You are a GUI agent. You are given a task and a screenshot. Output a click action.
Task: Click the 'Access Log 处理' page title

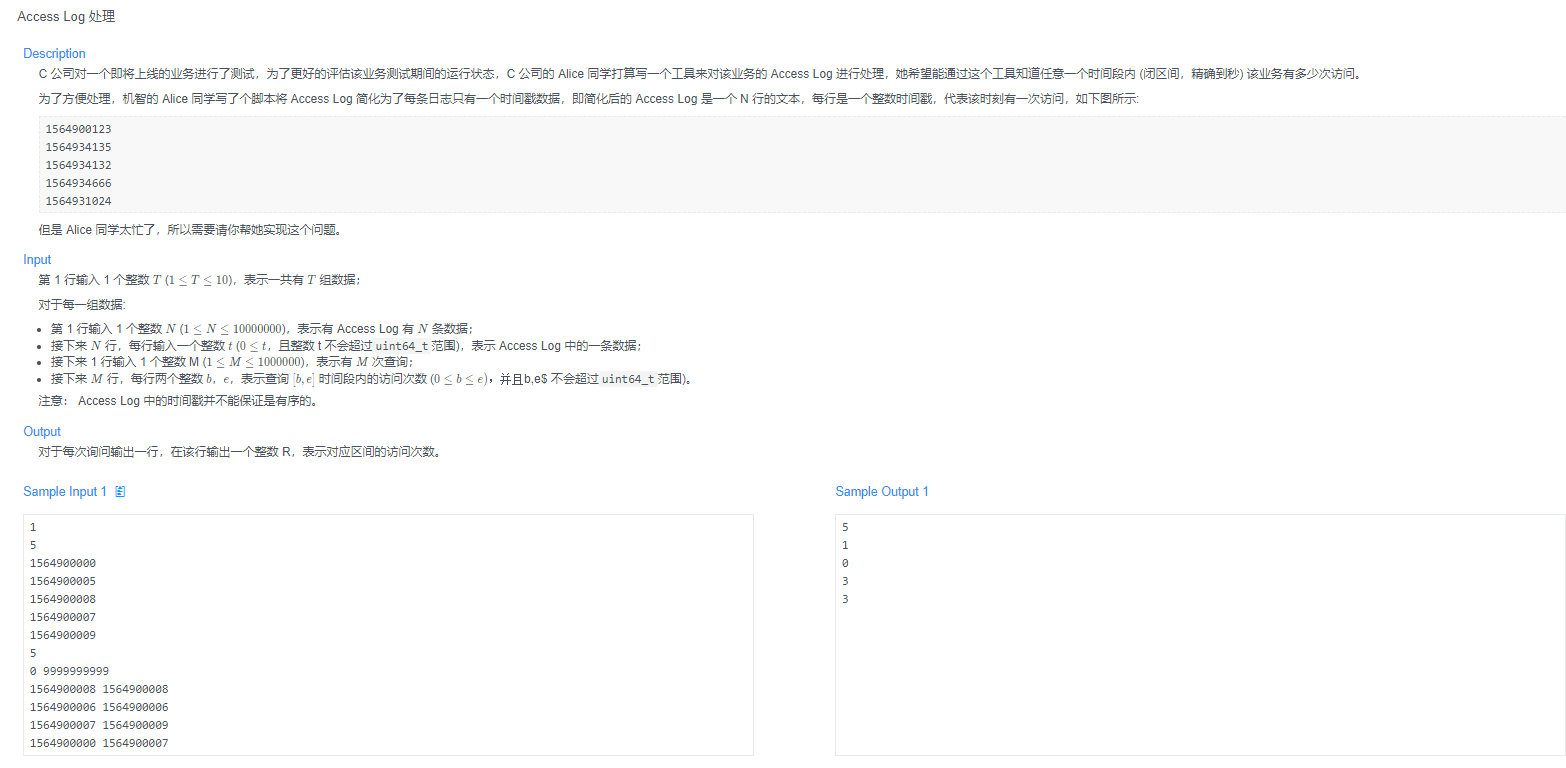coord(65,17)
